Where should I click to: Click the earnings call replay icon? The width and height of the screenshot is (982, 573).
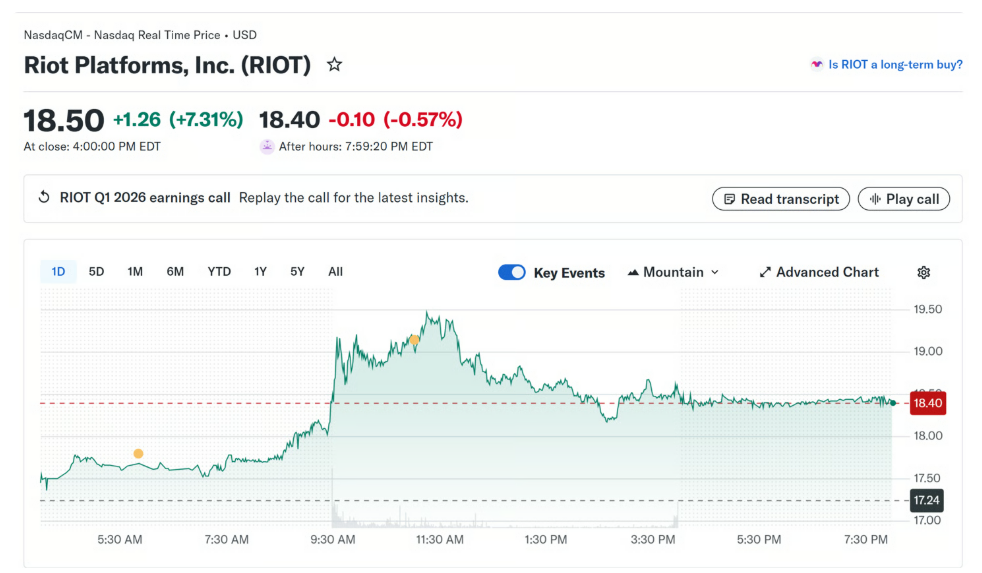coord(44,197)
